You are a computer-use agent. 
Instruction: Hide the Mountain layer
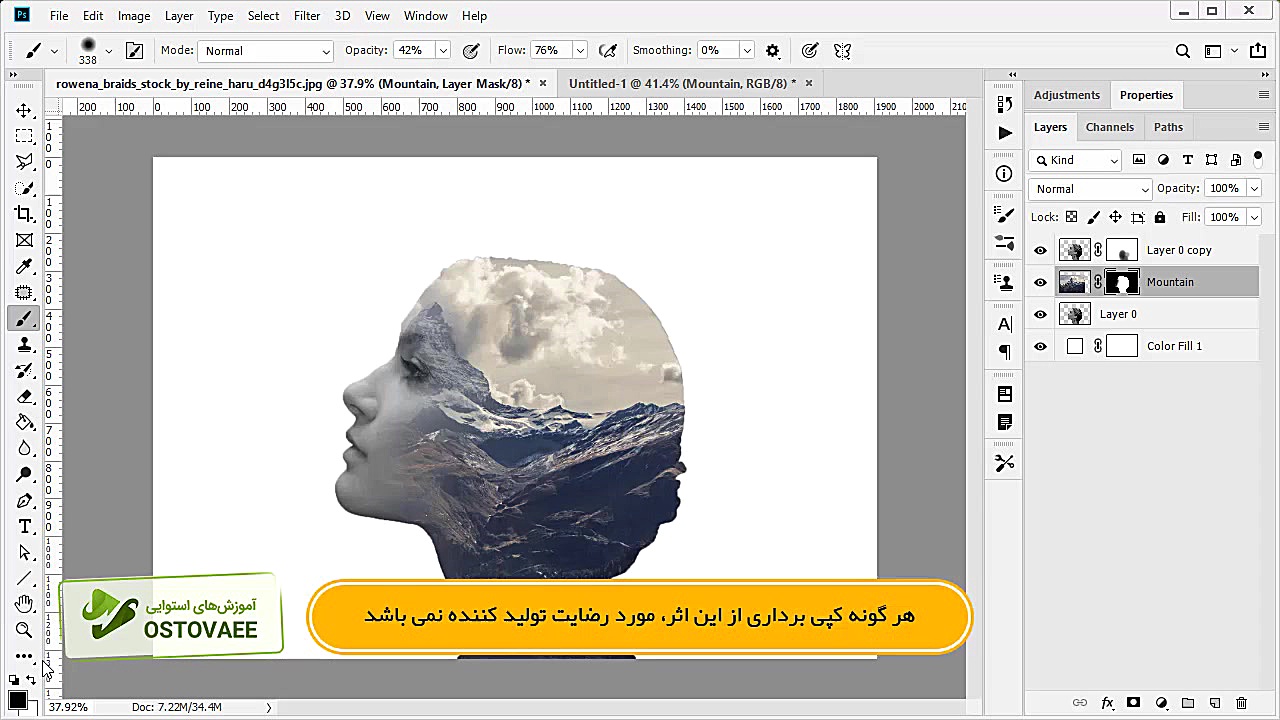click(x=1040, y=282)
